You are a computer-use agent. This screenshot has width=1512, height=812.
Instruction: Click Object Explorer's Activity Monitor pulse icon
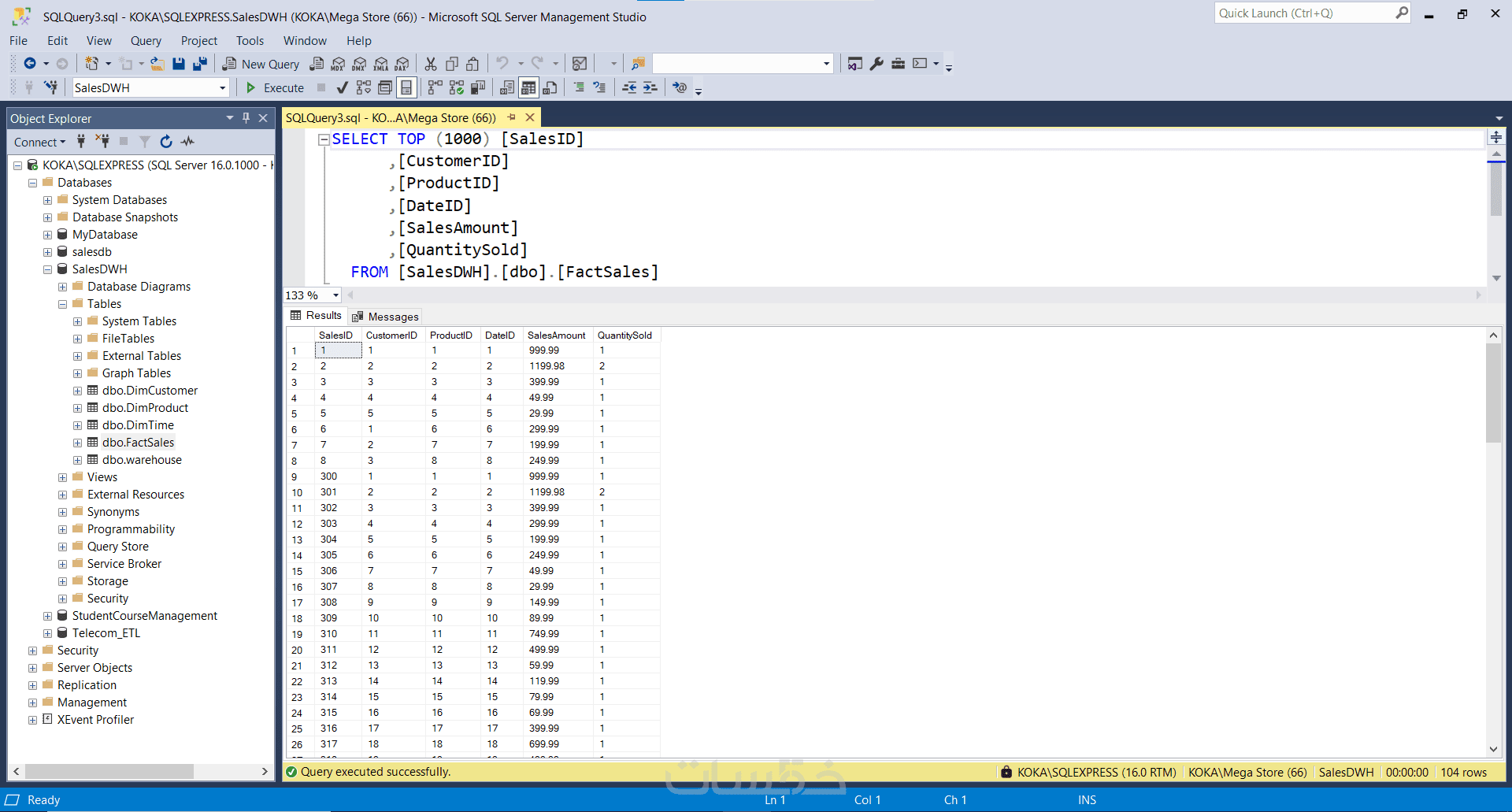click(x=187, y=142)
